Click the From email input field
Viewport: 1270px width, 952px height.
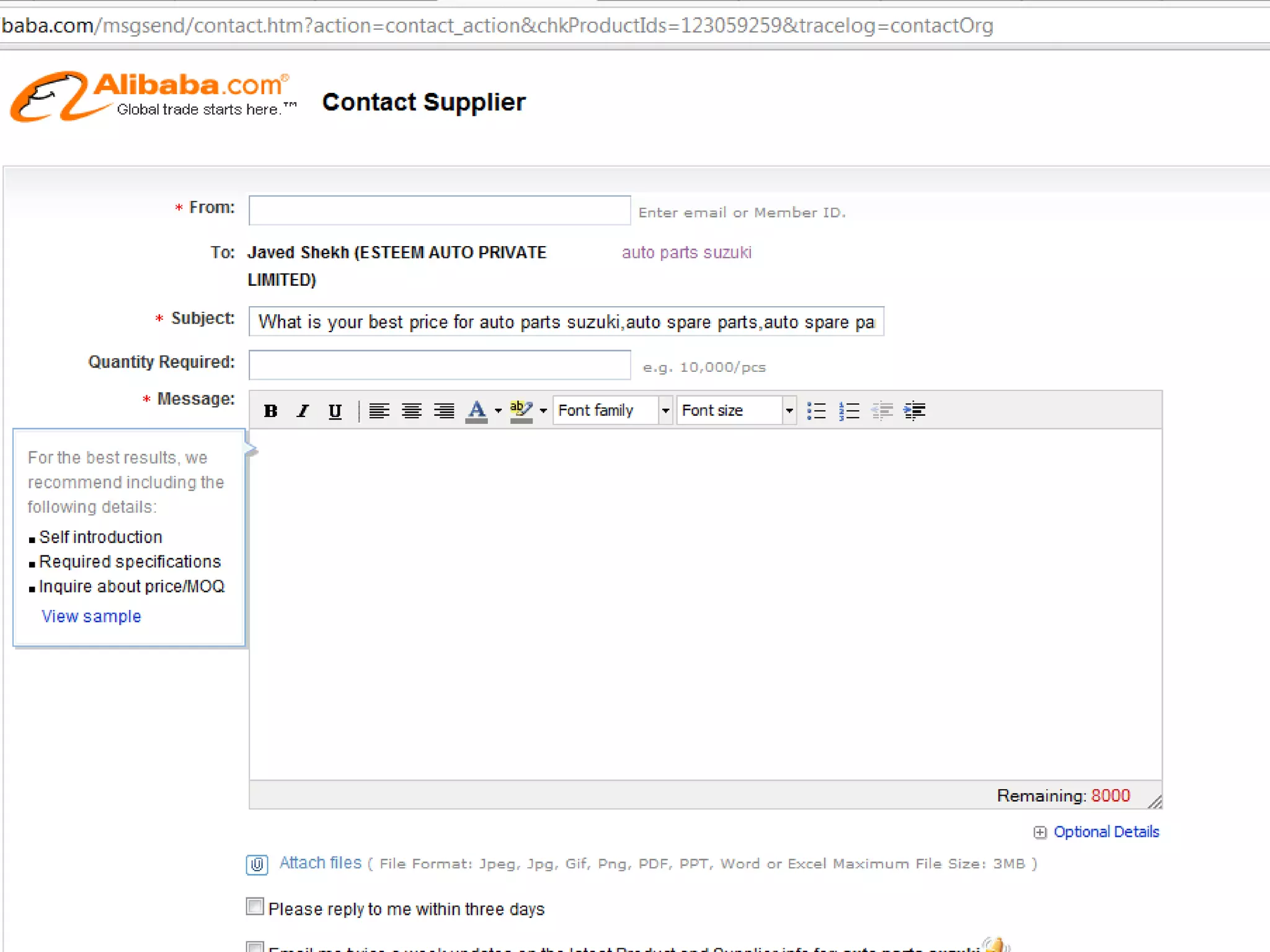point(440,211)
